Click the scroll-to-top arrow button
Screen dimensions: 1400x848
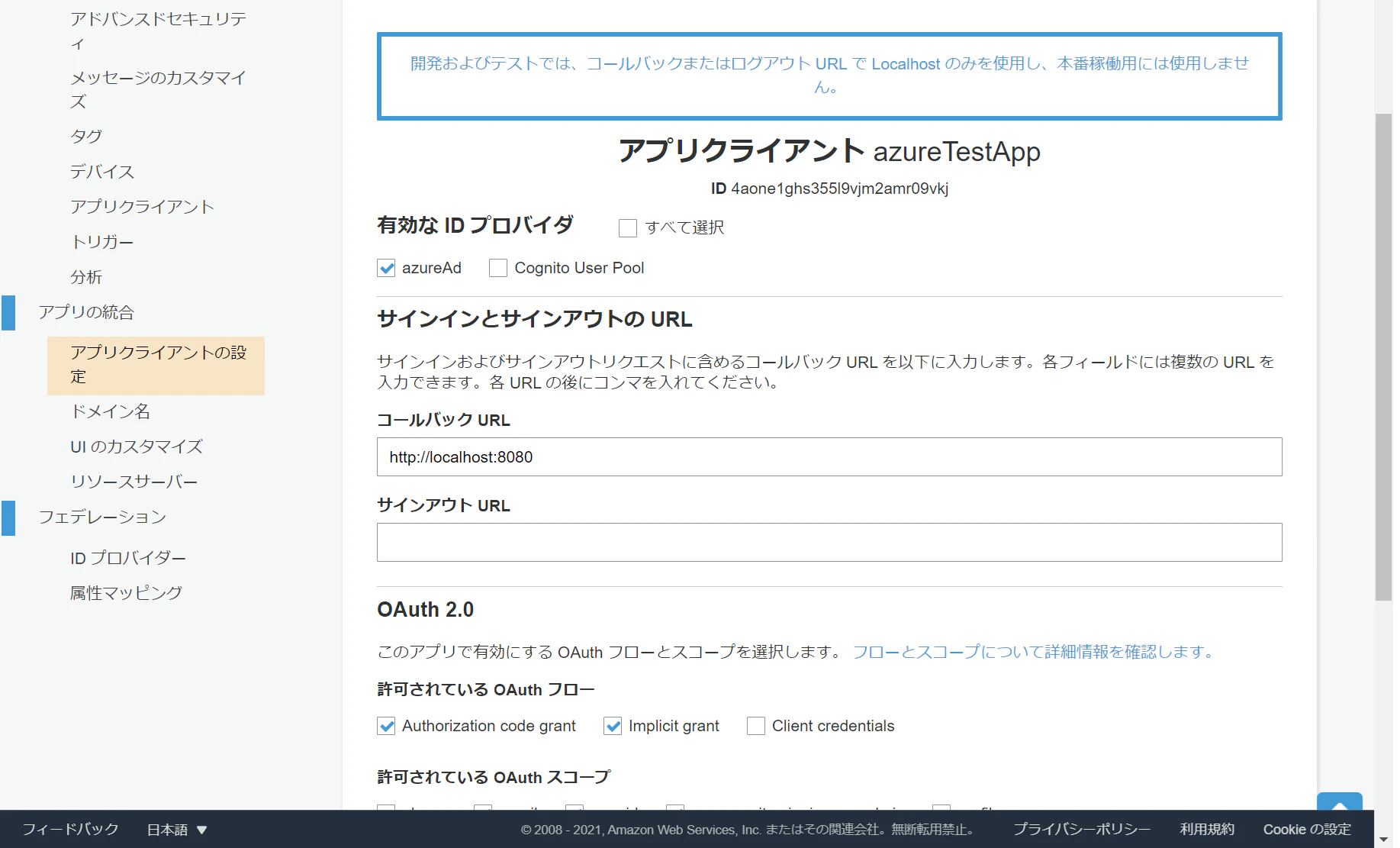click(x=1339, y=801)
